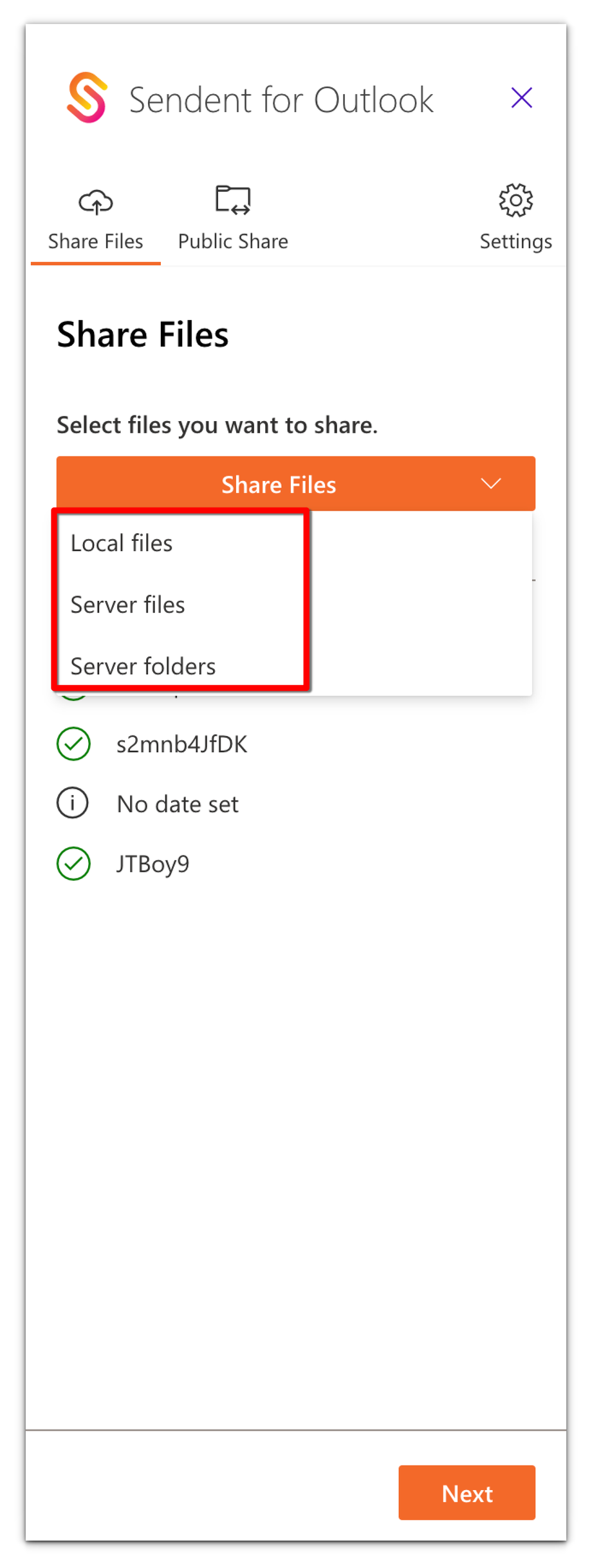Select the s2mnb4JfDK text

coord(181,744)
